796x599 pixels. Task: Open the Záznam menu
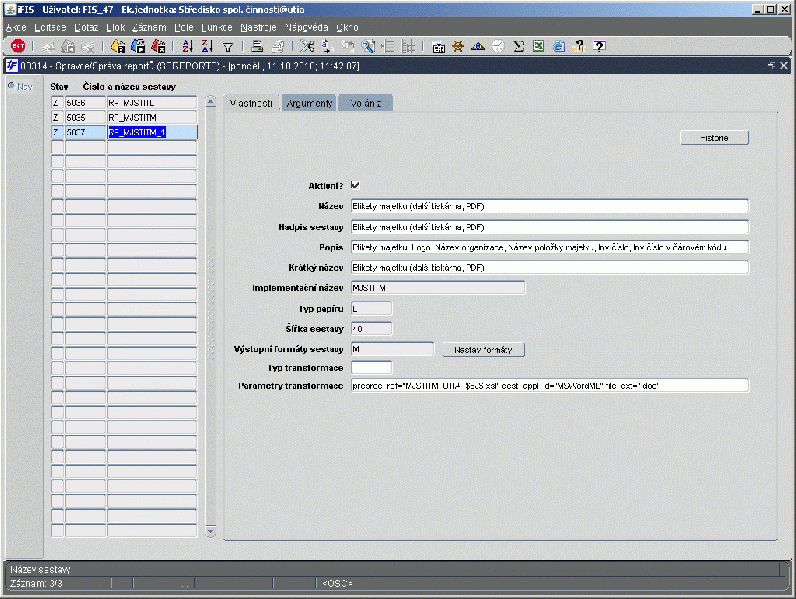click(x=149, y=27)
